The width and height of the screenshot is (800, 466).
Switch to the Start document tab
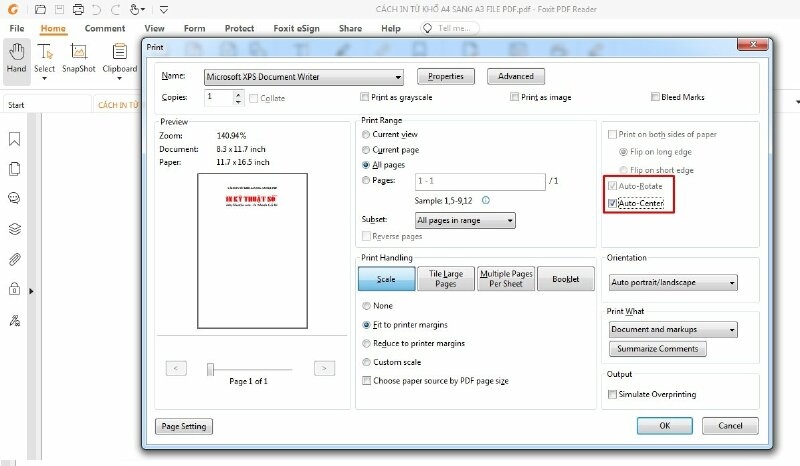point(47,104)
